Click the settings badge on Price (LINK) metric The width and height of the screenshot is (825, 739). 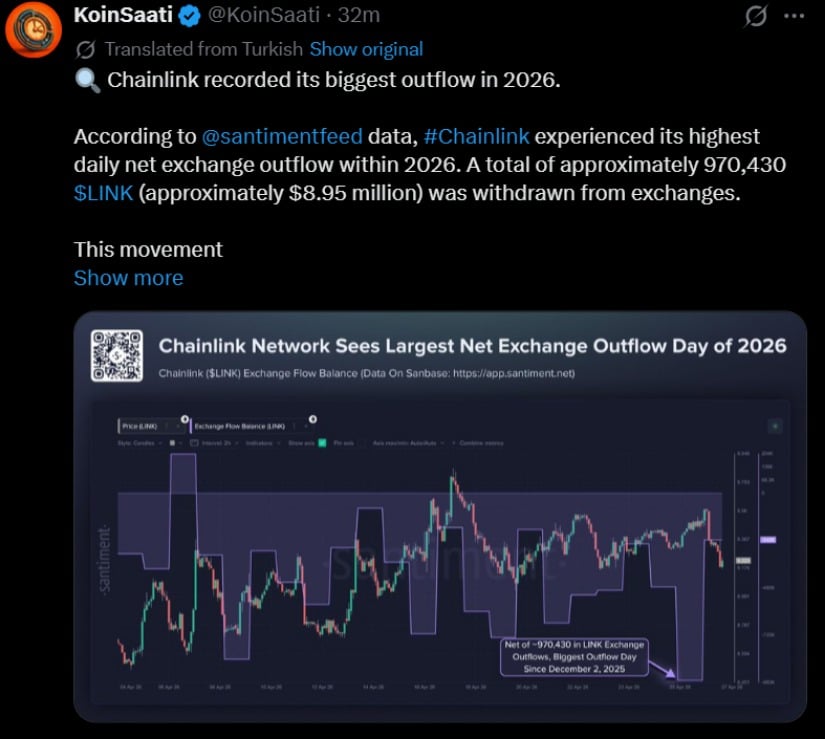tap(185, 419)
